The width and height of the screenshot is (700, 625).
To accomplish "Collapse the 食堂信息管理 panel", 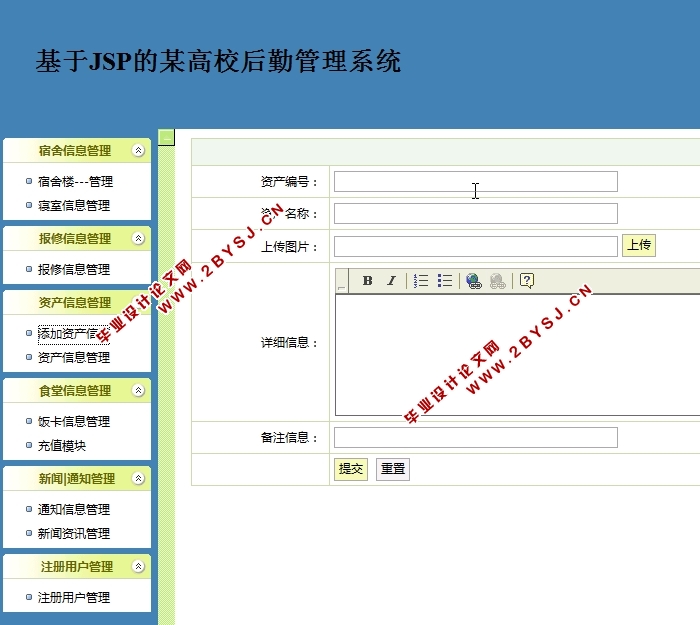I will coord(138,391).
